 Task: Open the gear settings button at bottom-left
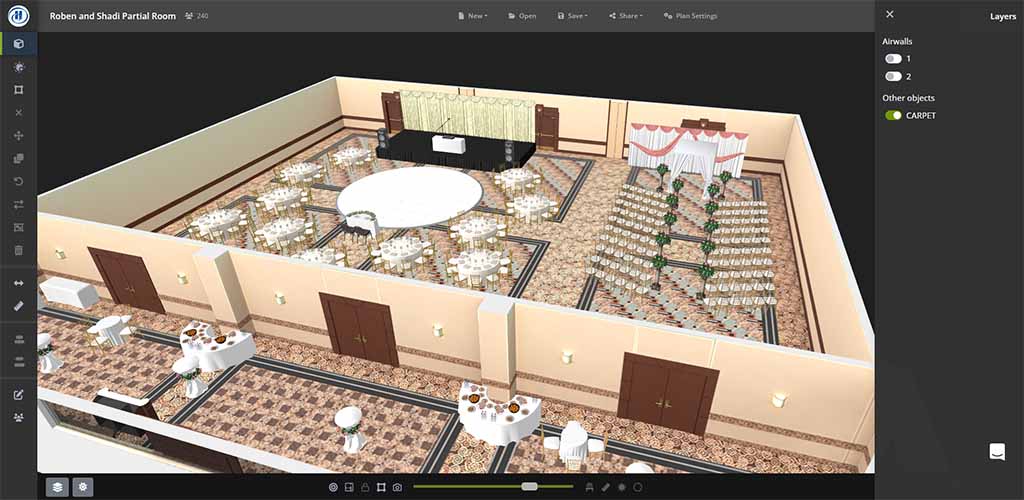pyautogui.click(x=83, y=486)
